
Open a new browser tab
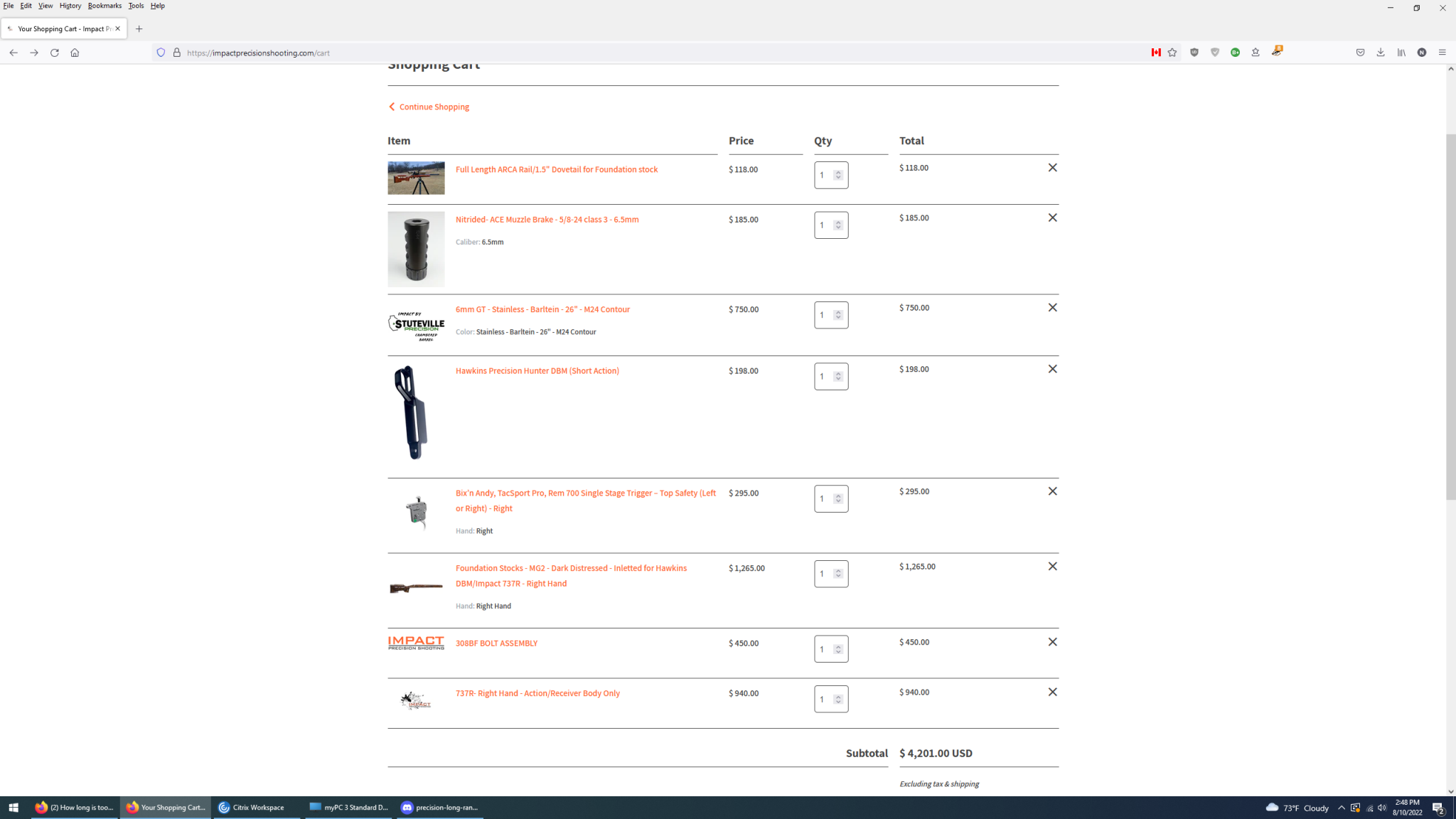click(x=139, y=29)
